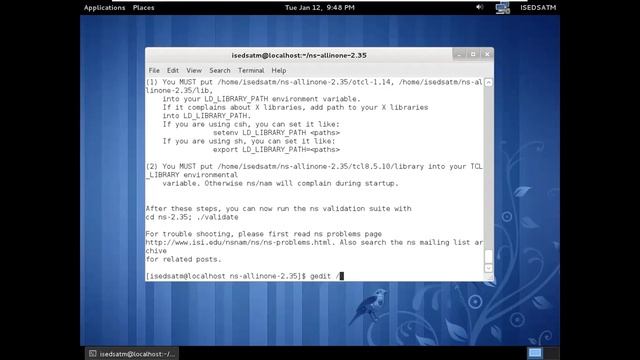Open the Terminal menu in menubar
640x360 pixels.
coord(251,71)
